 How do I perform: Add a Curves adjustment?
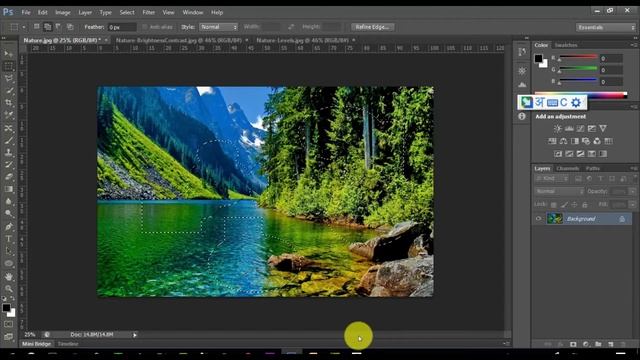tap(580, 129)
